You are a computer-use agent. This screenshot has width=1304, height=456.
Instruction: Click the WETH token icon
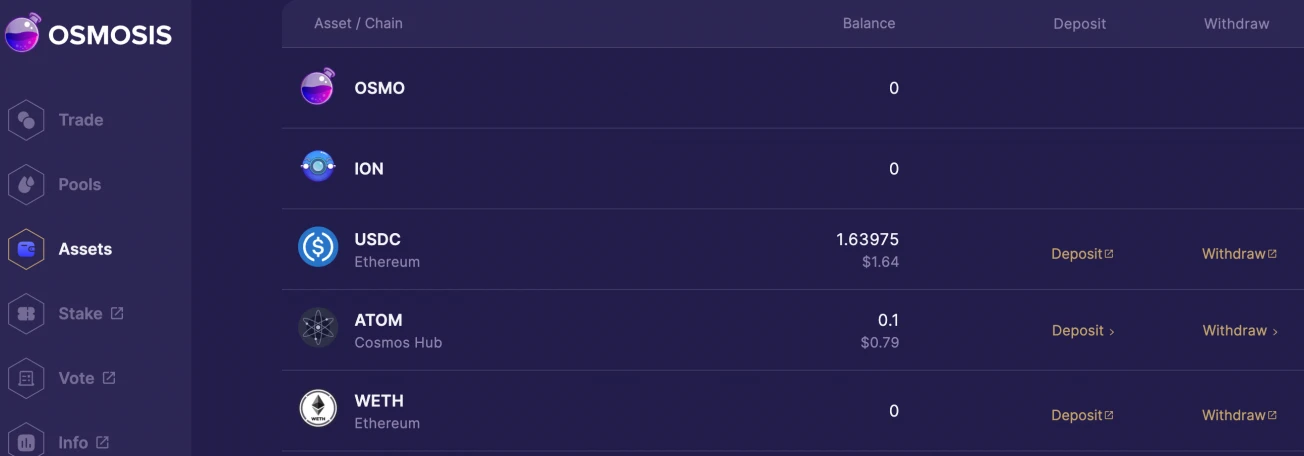[x=318, y=409]
